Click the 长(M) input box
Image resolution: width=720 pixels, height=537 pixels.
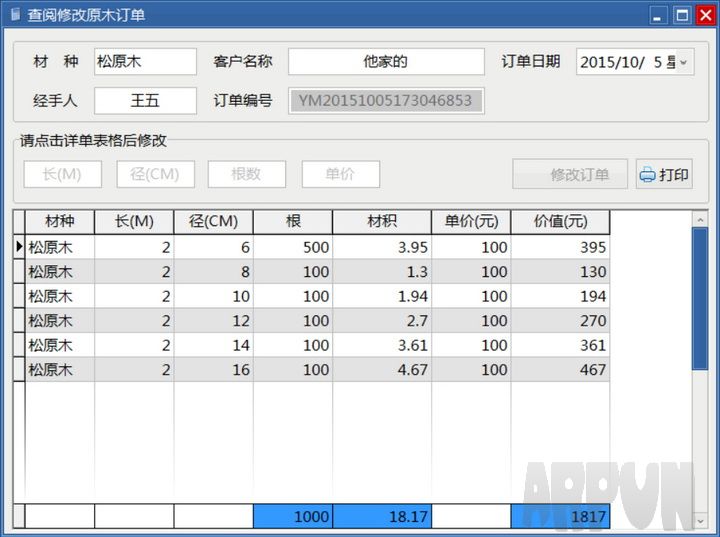coord(62,174)
